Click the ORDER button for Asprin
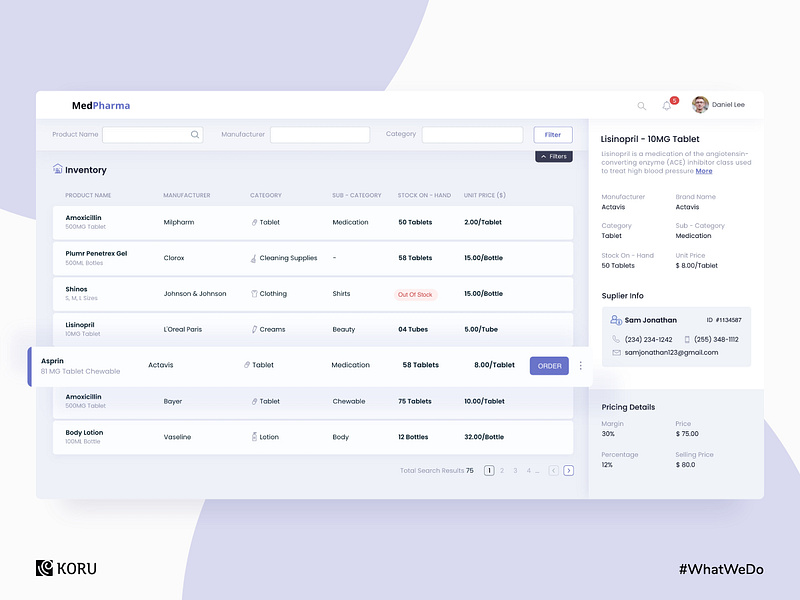 tap(548, 365)
